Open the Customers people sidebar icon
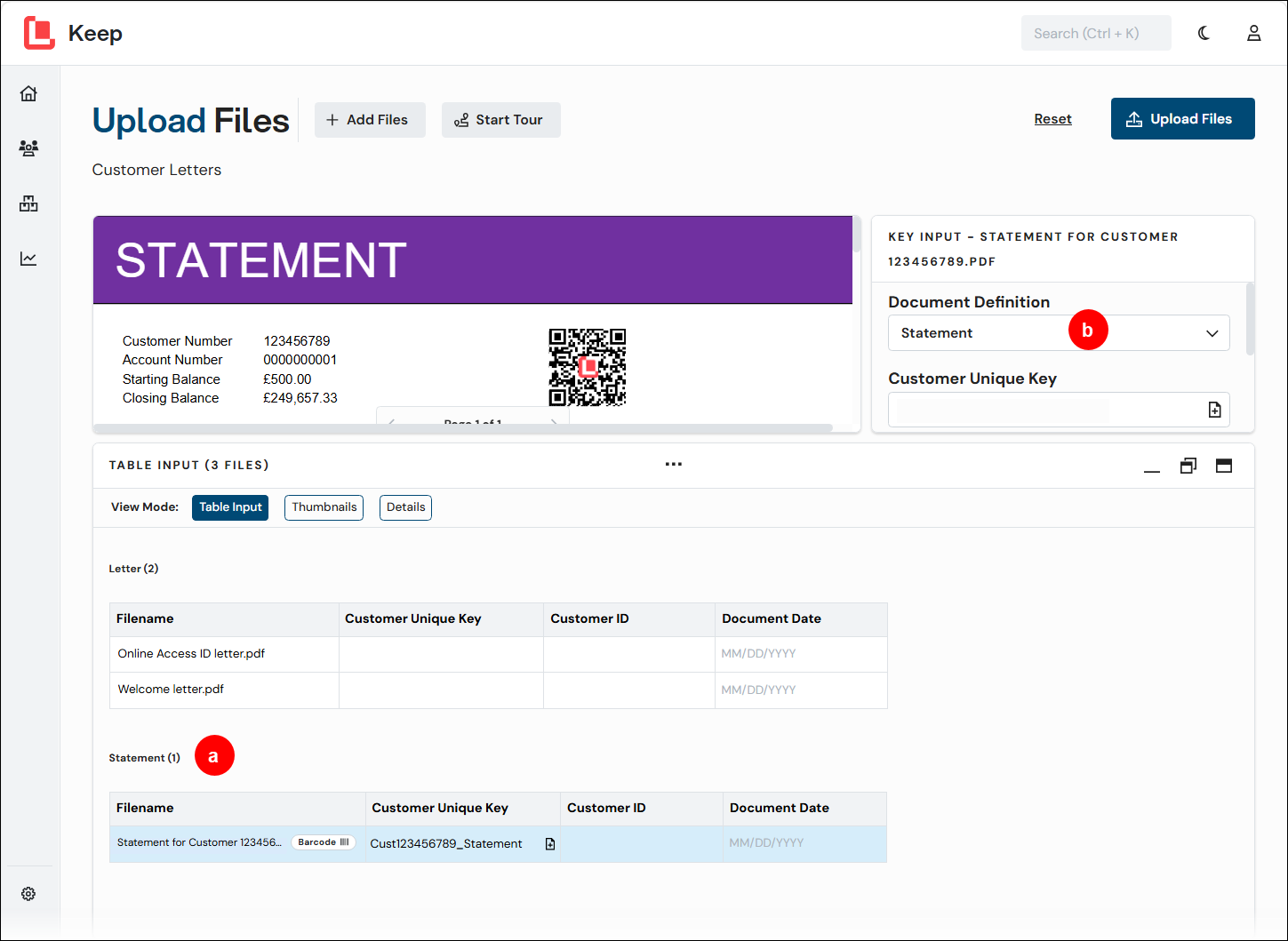The image size is (1288, 941). (x=28, y=148)
